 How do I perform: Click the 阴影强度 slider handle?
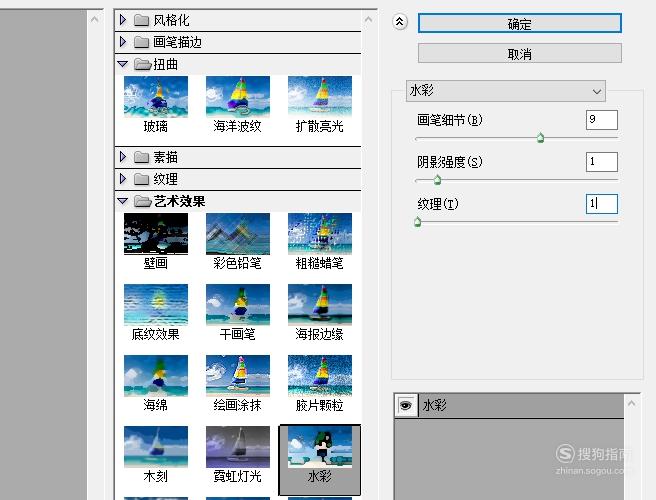point(437,180)
